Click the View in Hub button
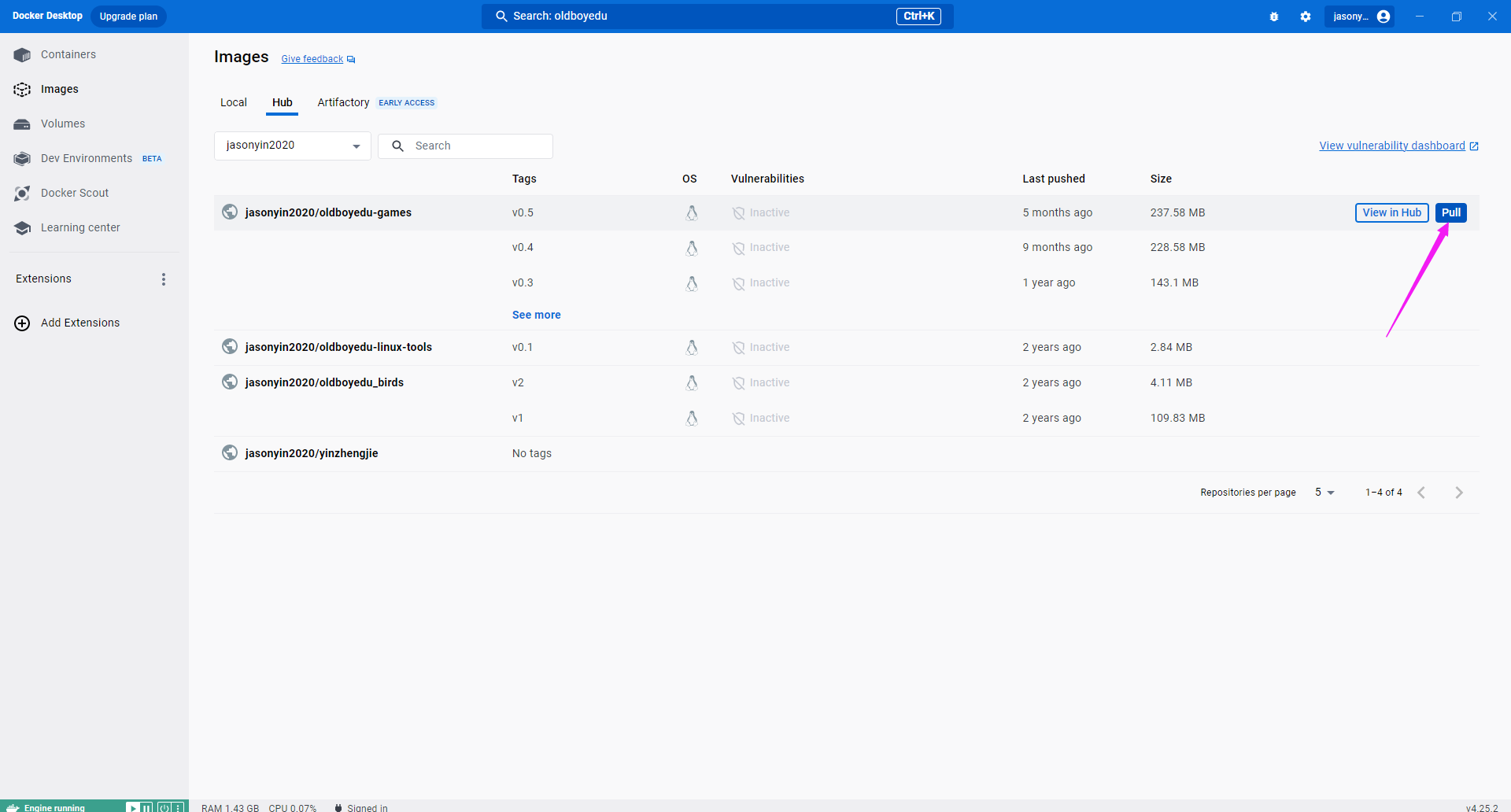 tap(1391, 212)
